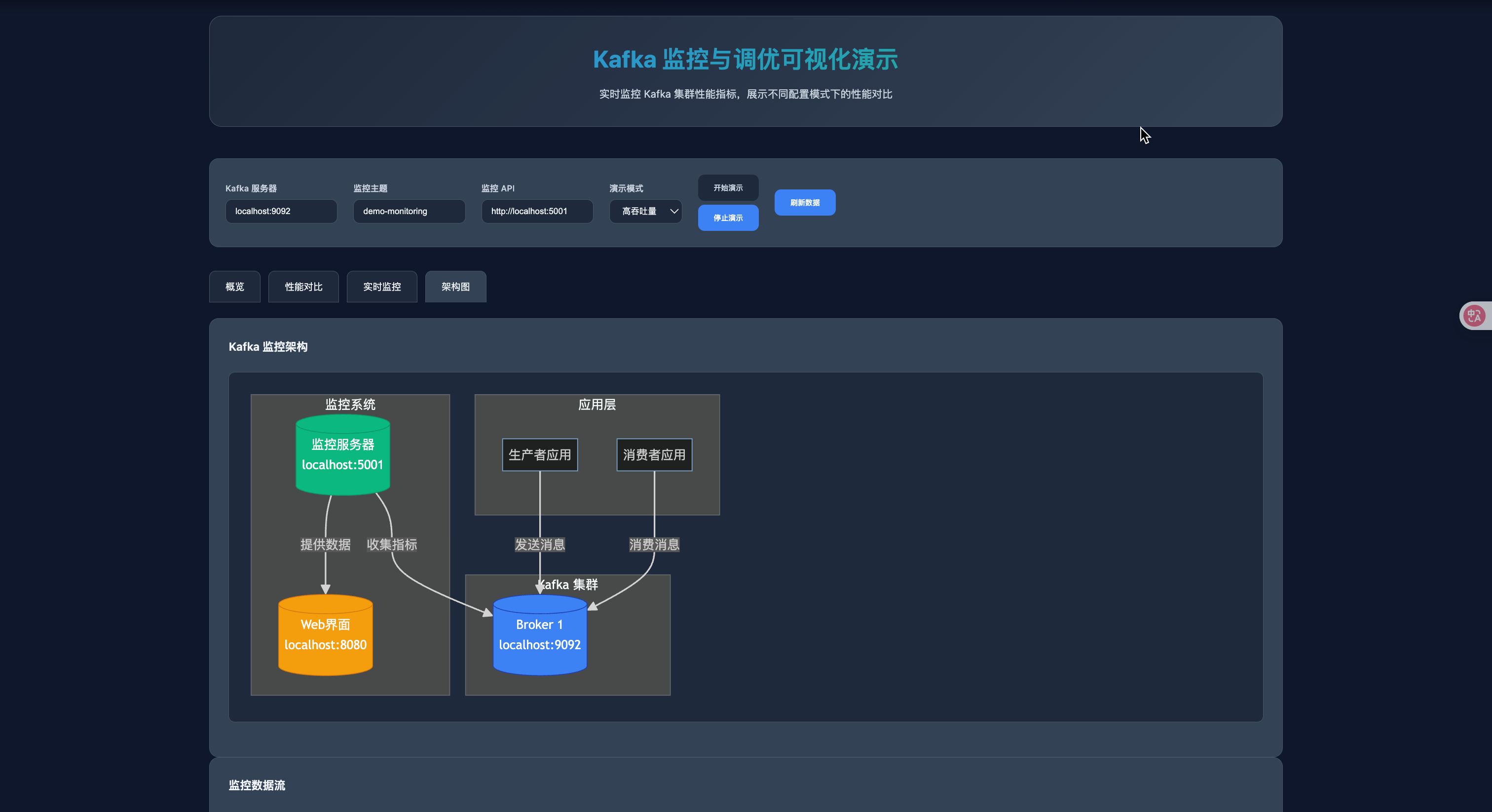1492x812 pixels.
Task: Switch to the 实时监控 tab
Action: (382, 287)
